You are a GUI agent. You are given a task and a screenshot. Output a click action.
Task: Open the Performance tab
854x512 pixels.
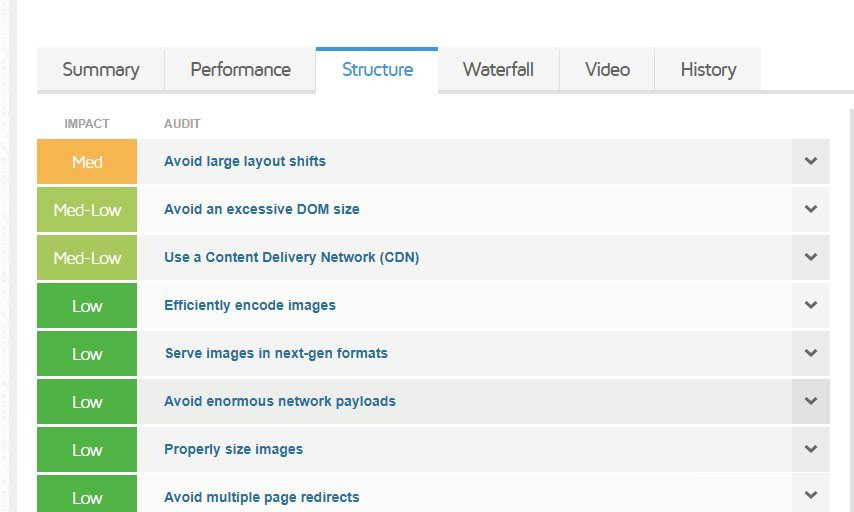coord(240,70)
